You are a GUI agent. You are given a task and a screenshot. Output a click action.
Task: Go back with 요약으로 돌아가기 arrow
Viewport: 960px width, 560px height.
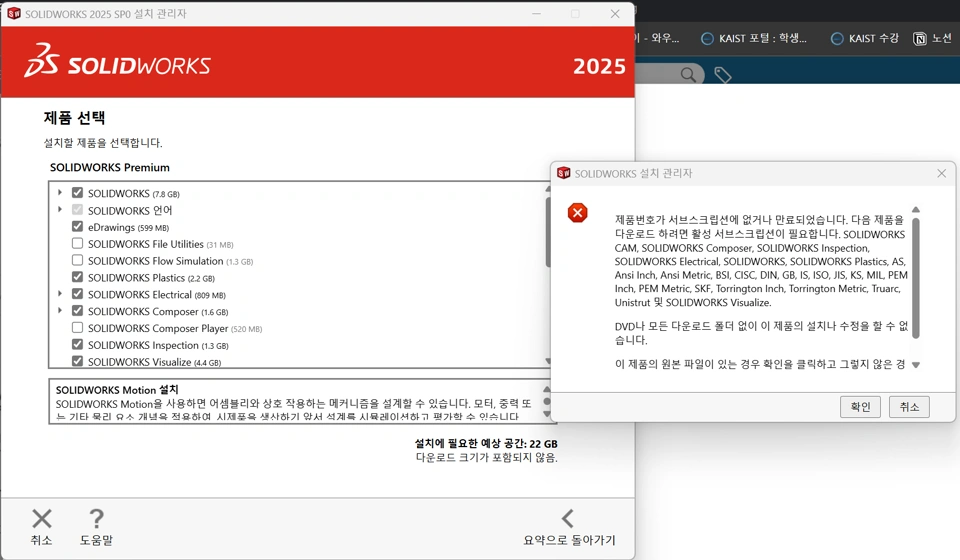click(x=568, y=518)
